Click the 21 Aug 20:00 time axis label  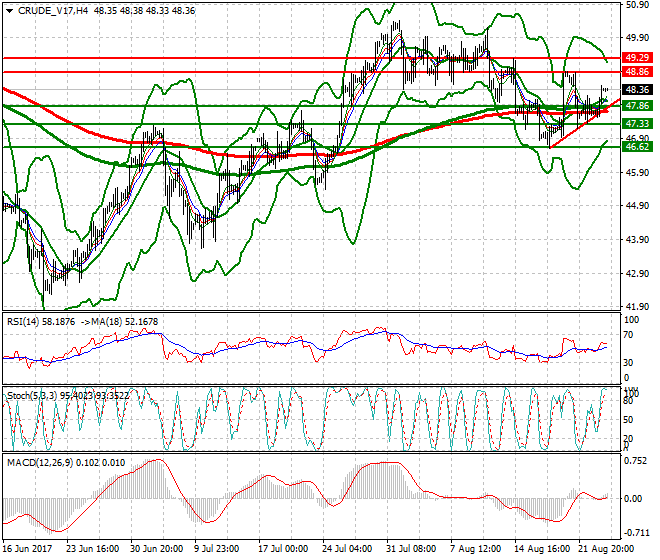pyautogui.click(x=606, y=549)
